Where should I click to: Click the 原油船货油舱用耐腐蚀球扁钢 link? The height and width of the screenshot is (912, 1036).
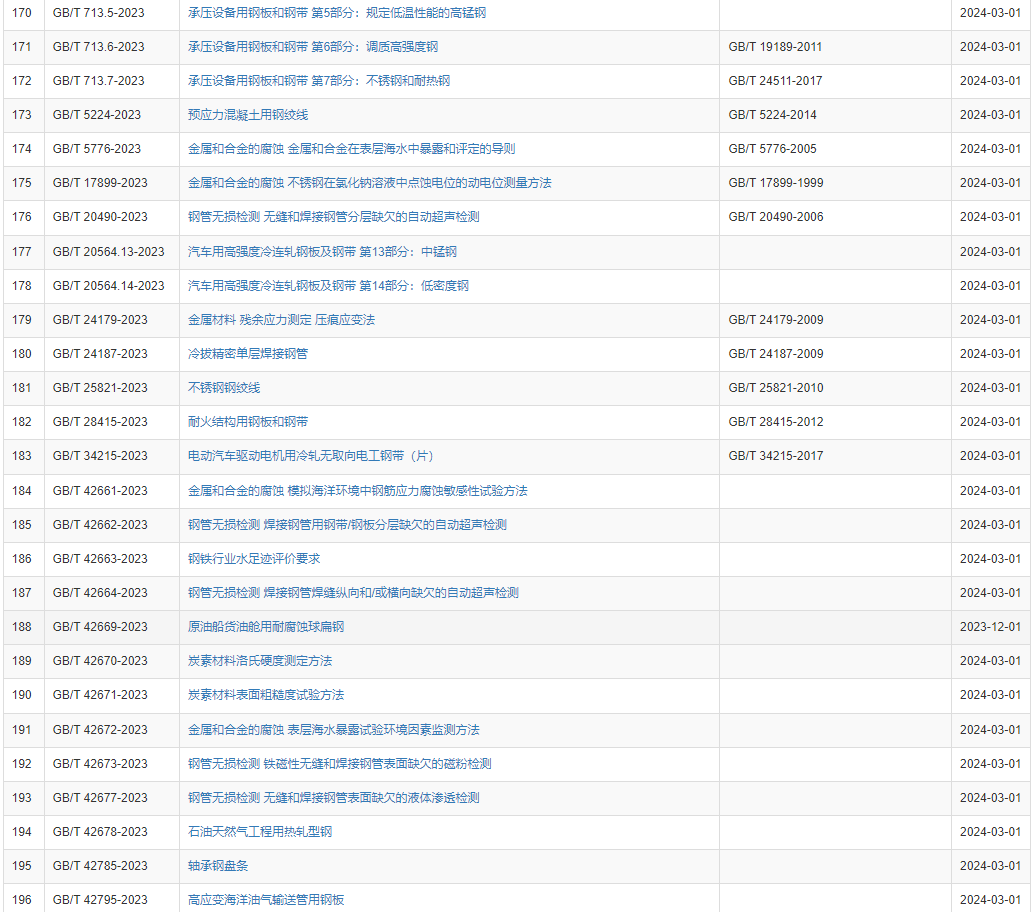266,627
